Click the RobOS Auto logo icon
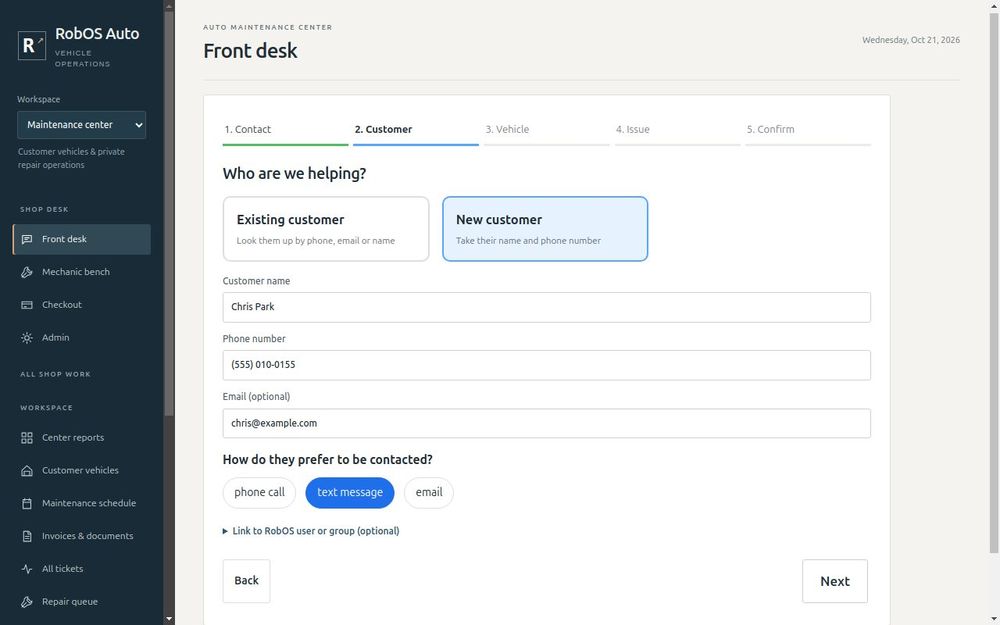Viewport: 1000px width, 625px height. tap(32, 45)
